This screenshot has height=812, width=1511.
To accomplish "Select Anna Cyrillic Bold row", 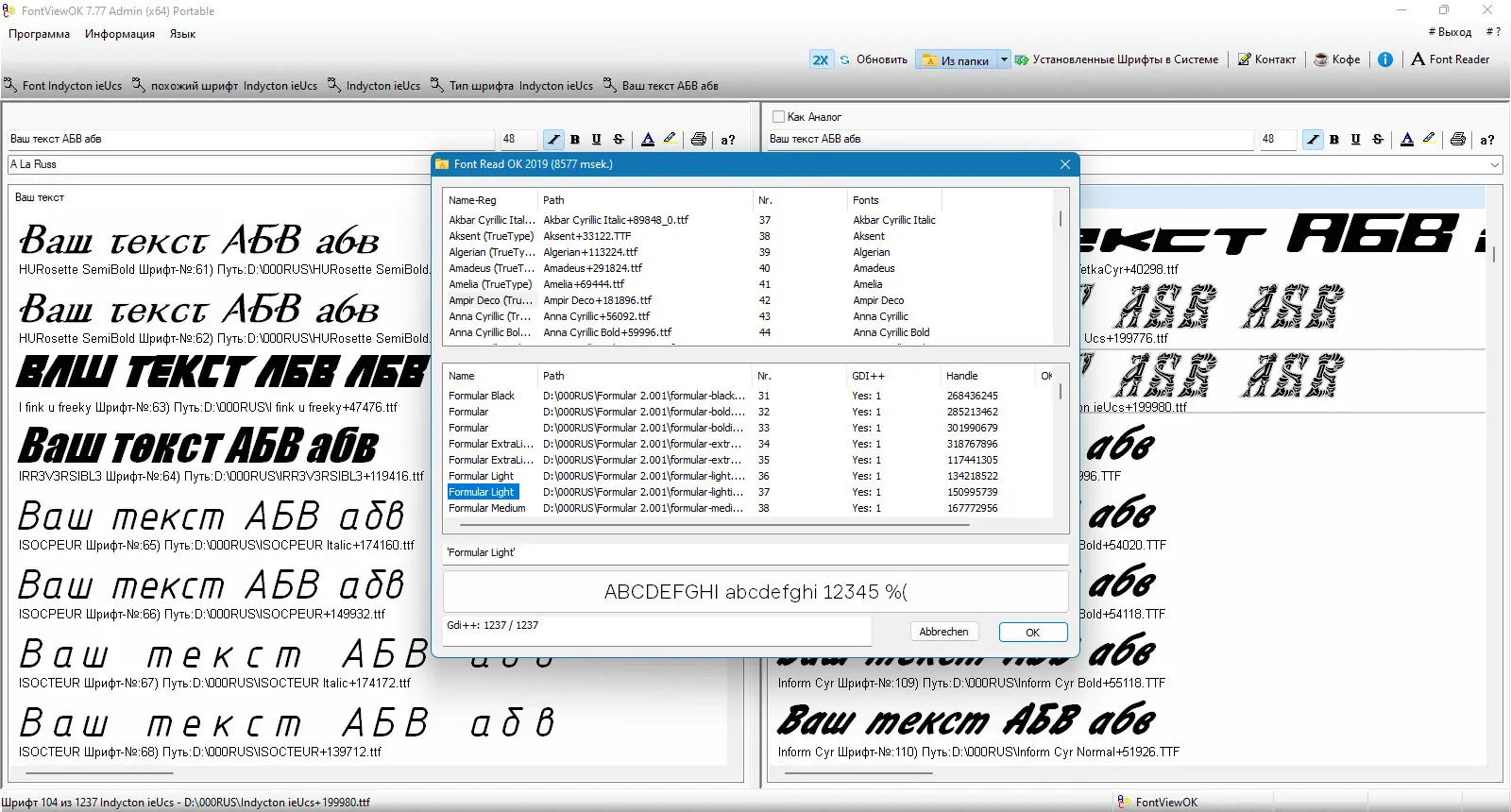I will pyautogui.click(x=750, y=332).
